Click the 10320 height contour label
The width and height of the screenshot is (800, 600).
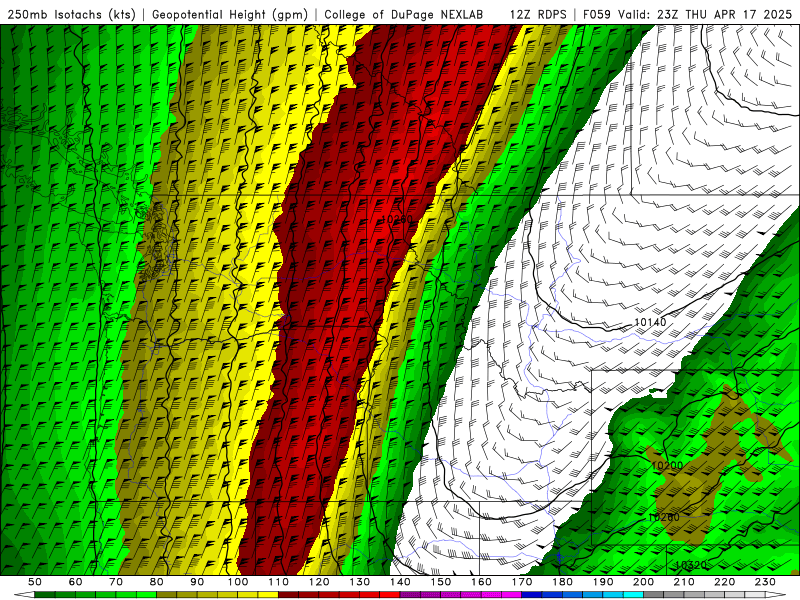pyautogui.click(x=691, y=565)
